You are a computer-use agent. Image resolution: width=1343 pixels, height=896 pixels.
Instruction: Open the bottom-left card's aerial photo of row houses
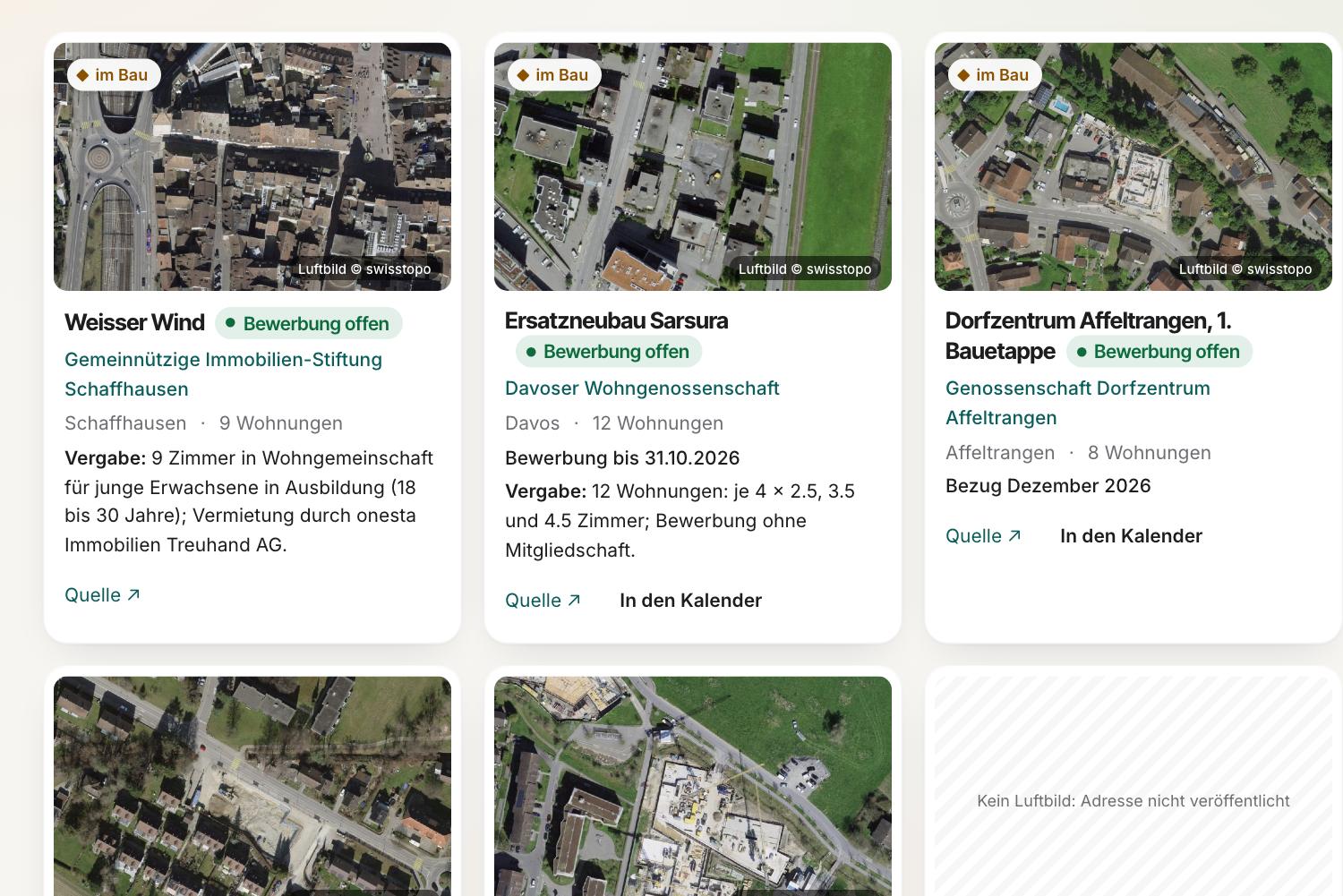coord(252,786)
